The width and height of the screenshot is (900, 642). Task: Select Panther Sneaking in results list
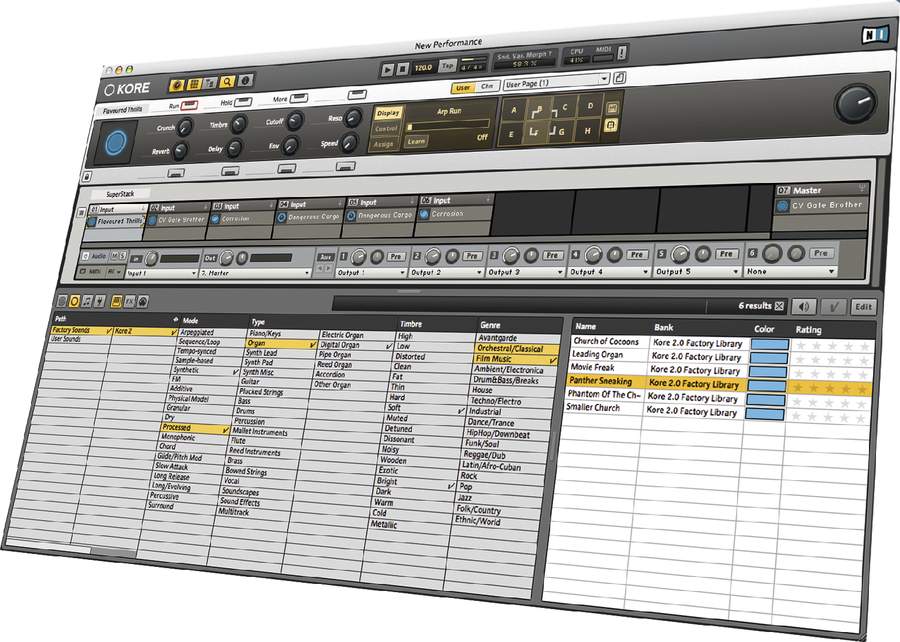pos(719,385)
